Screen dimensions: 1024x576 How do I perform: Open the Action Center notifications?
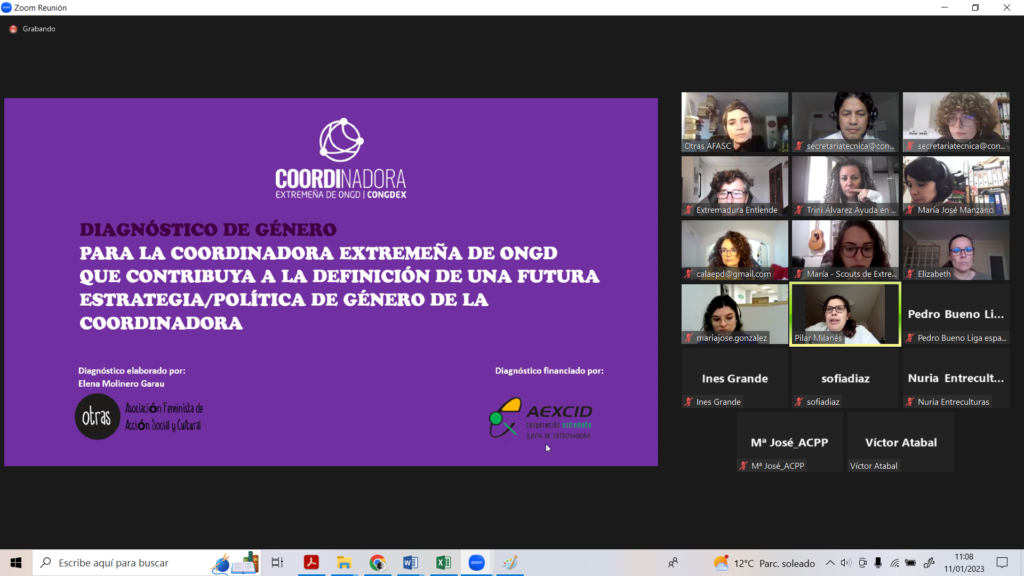click(1004, 563)
